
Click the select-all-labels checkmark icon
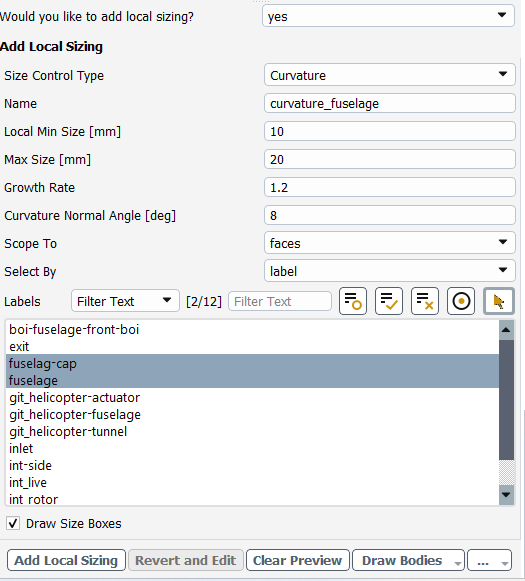(389, 301)
